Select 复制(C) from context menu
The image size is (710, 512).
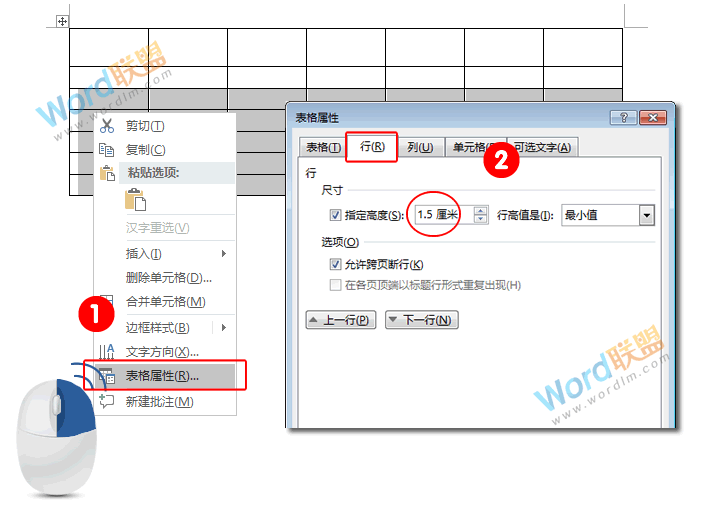[145, 150]
